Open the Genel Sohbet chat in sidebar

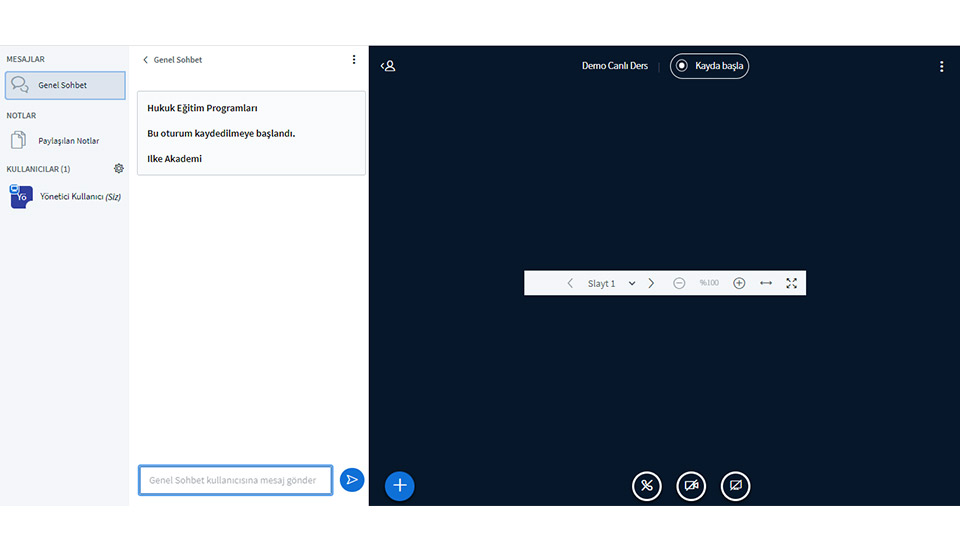(65, 85)
